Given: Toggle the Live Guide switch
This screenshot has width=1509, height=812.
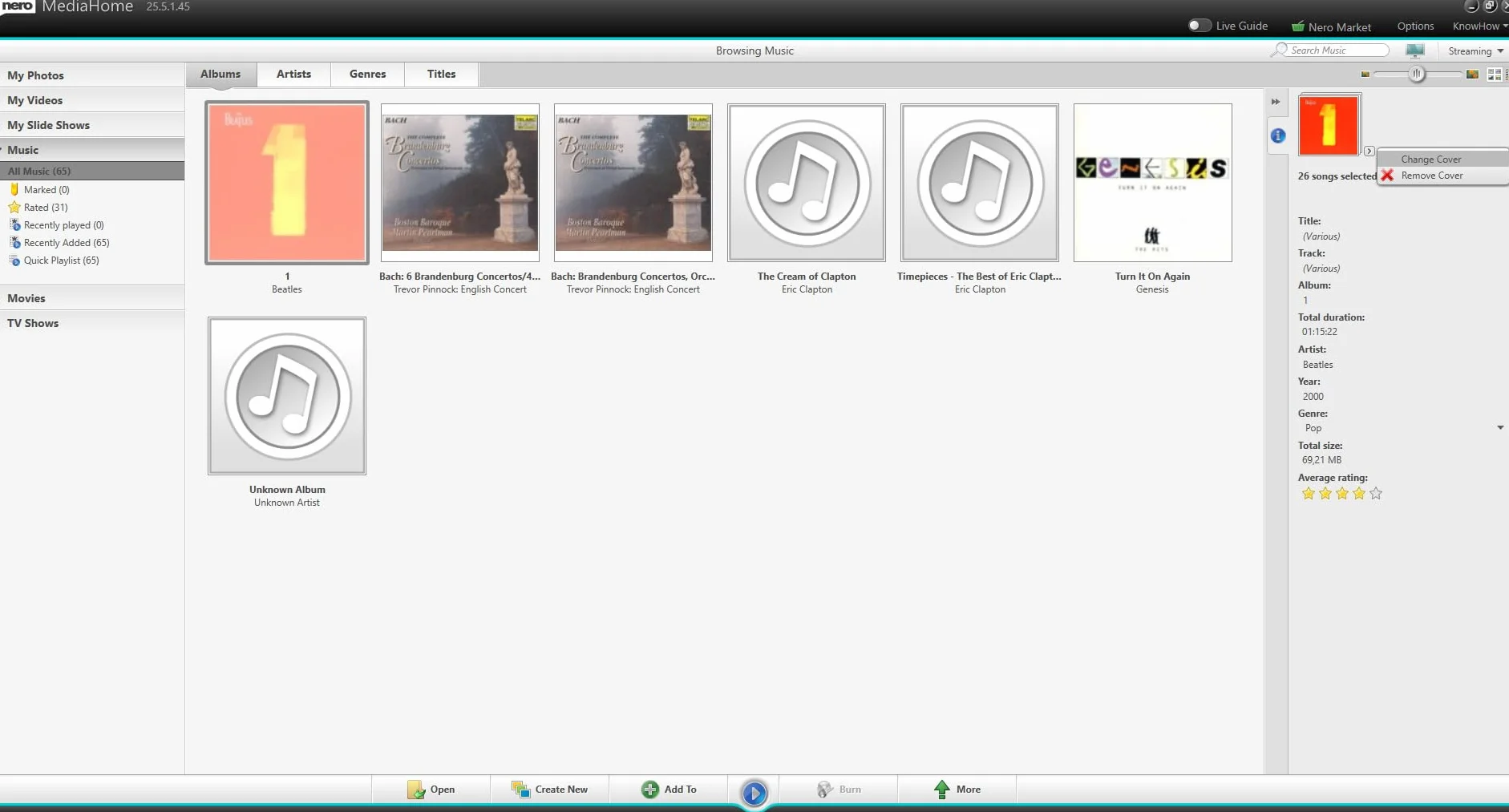Looking at the screenshot, I should (x=1199, y=26).
